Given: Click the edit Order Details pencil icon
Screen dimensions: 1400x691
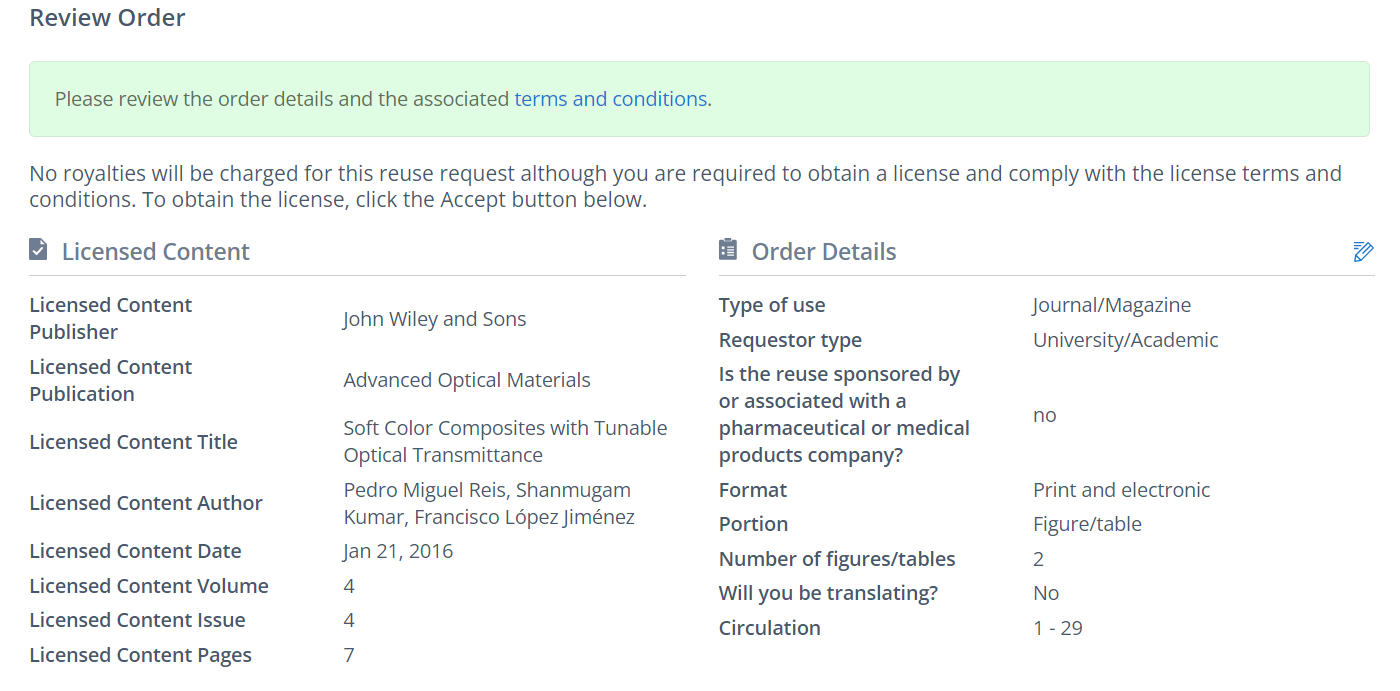Looking at the screenshot, I should point(1363,251).
